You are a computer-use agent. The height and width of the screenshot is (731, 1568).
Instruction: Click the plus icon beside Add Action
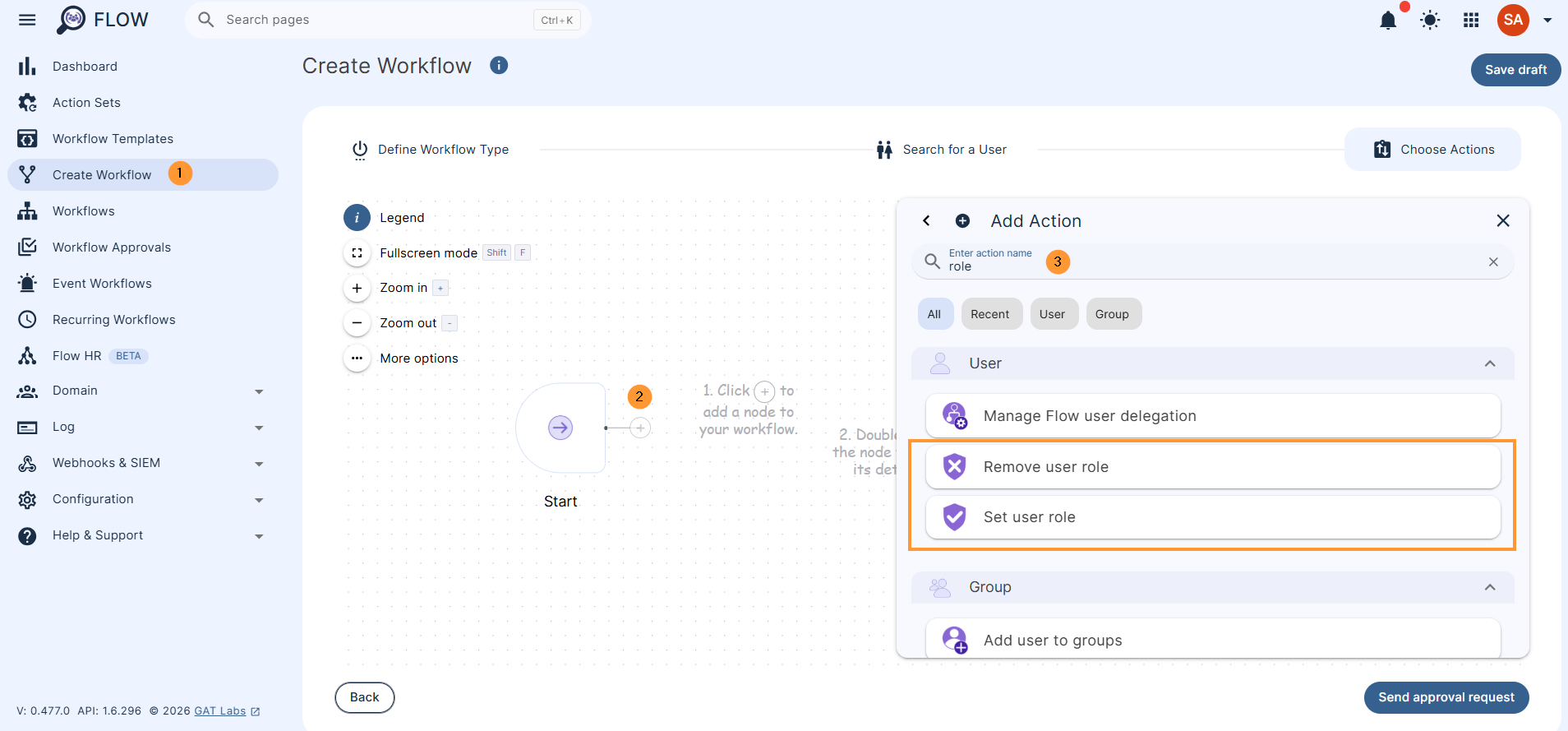pos(962,220)
